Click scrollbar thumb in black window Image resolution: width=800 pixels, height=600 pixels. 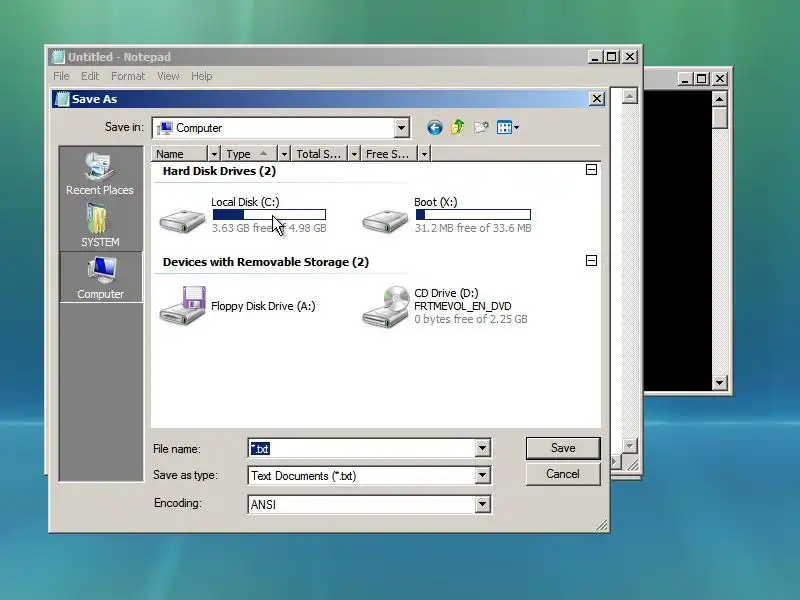pos(719,117)
